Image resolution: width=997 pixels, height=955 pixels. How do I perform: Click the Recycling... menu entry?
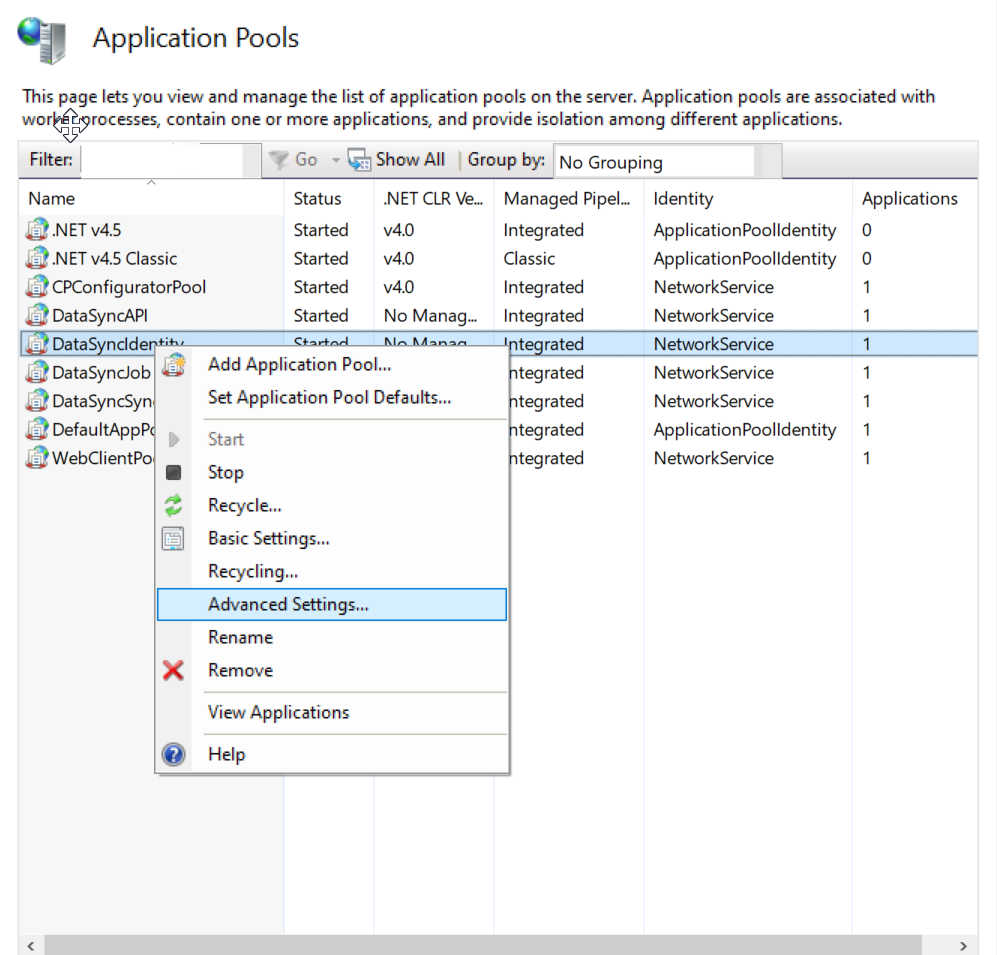pos(252,572)
